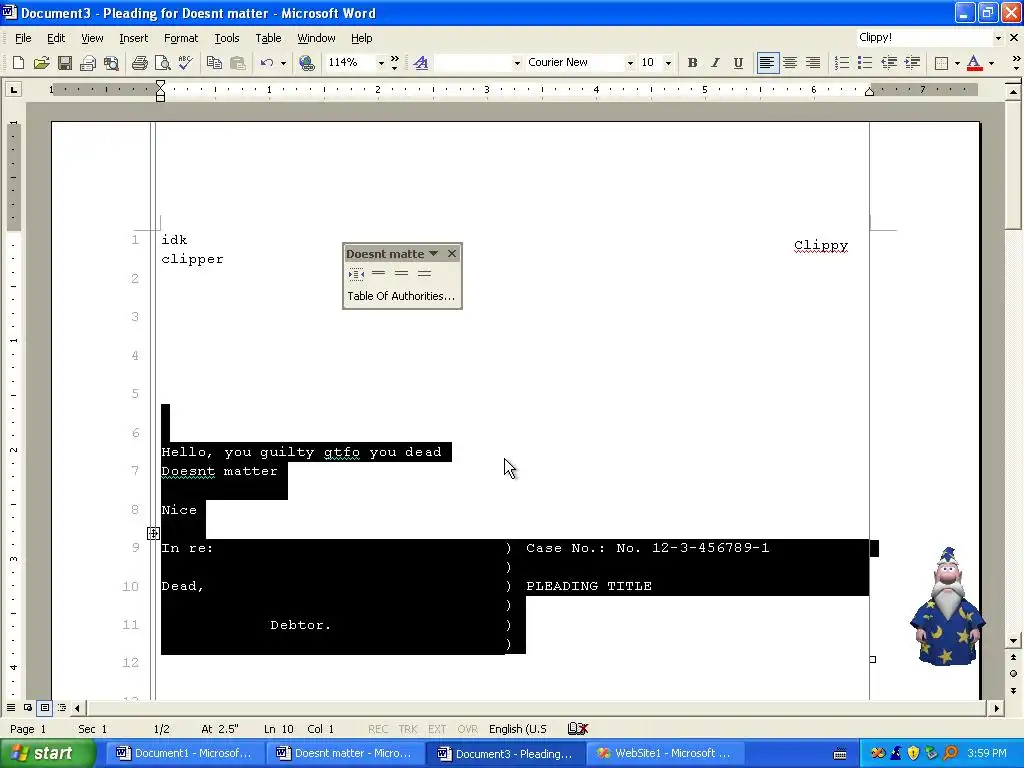This screenshot has width=1024, height=768.
Task: Toggle Italic formatting
Action: pos(715,63)
